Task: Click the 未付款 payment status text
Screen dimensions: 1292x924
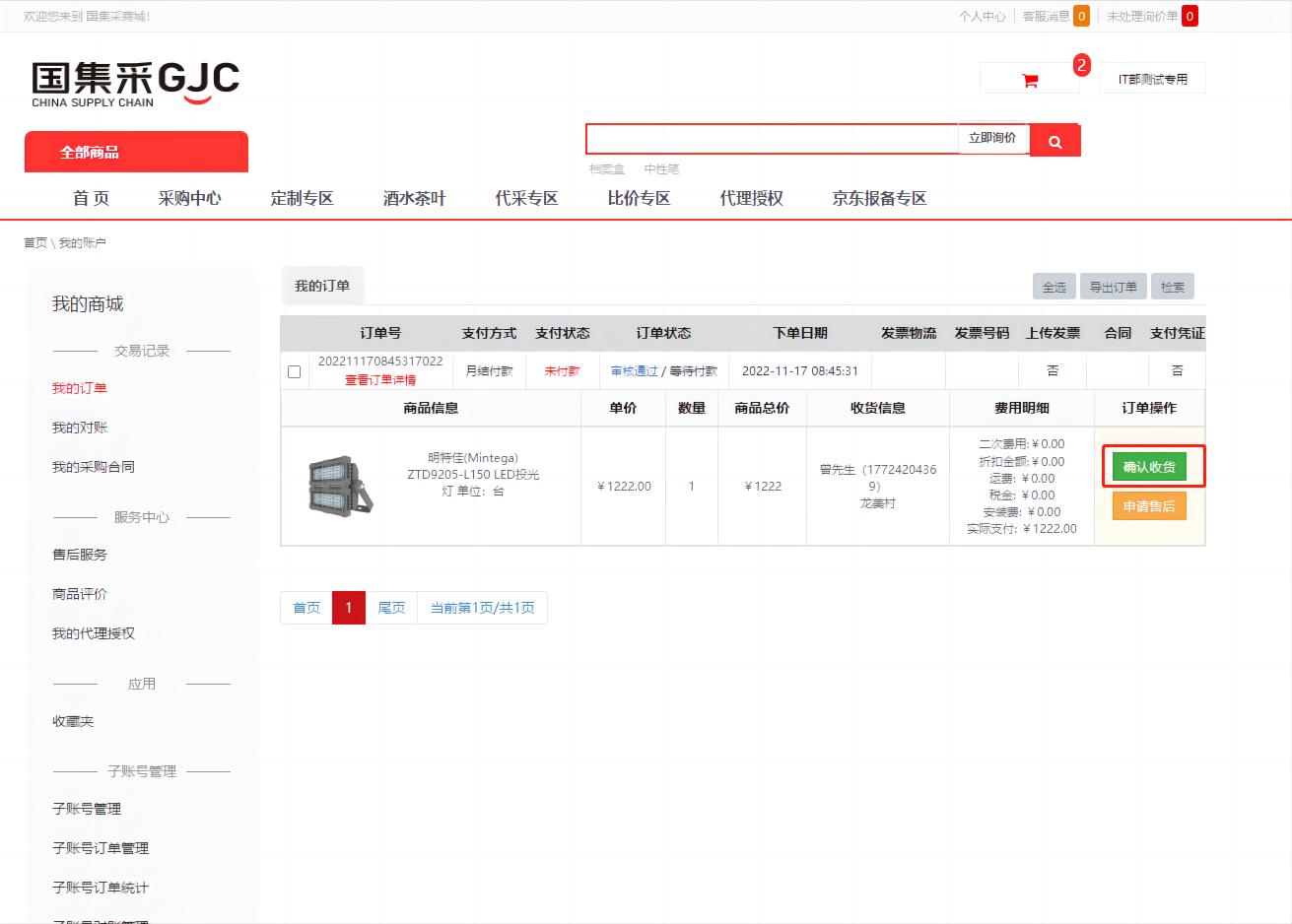Action: (x=562, y=371)
